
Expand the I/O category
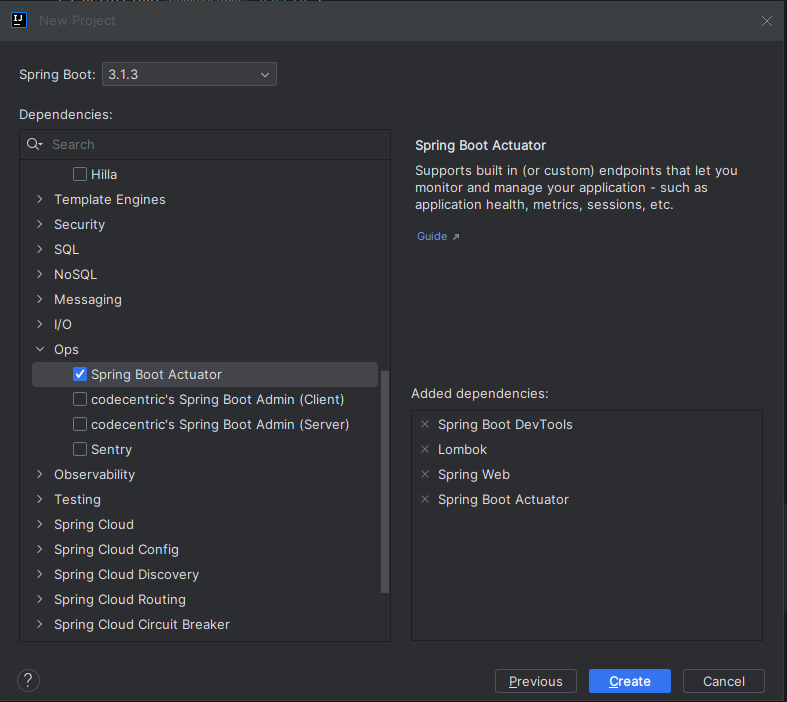click(x=40, y=324)
